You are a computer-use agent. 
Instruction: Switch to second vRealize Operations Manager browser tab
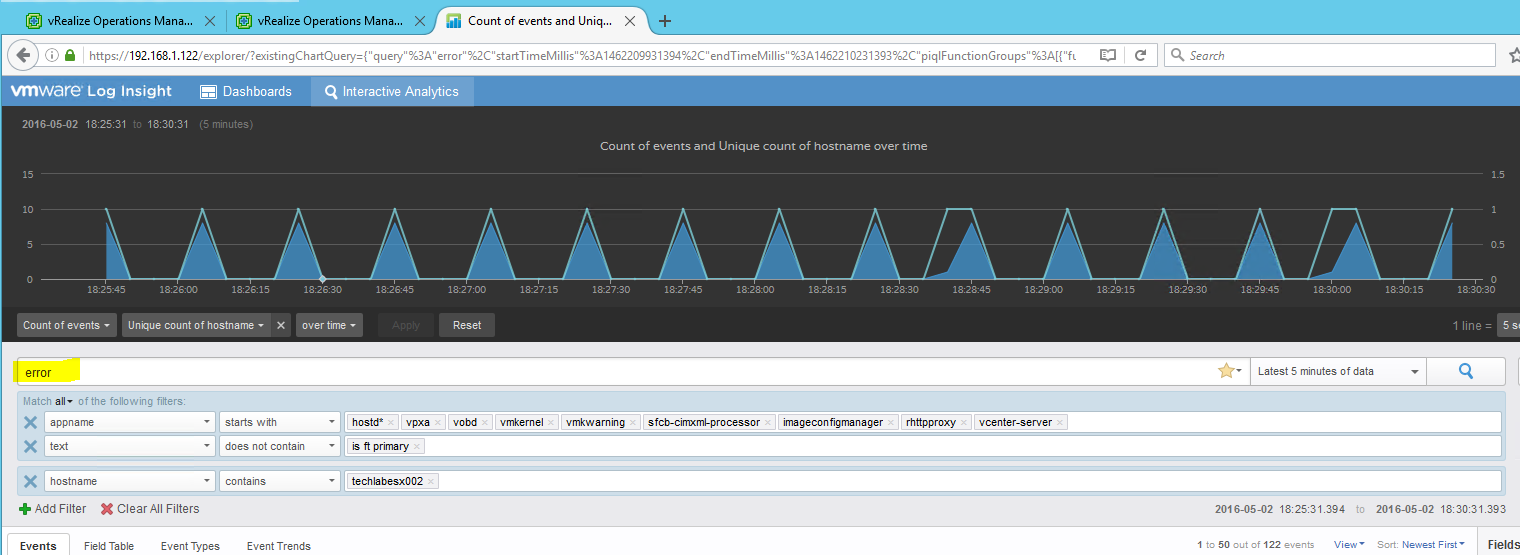(x=330, y=20)
